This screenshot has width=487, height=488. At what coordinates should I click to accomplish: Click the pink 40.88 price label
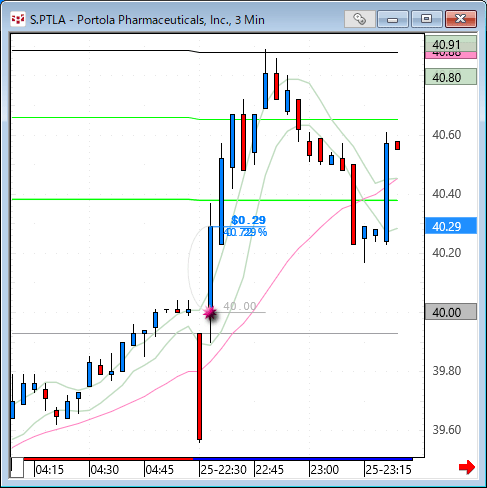[x=451, y=55]
